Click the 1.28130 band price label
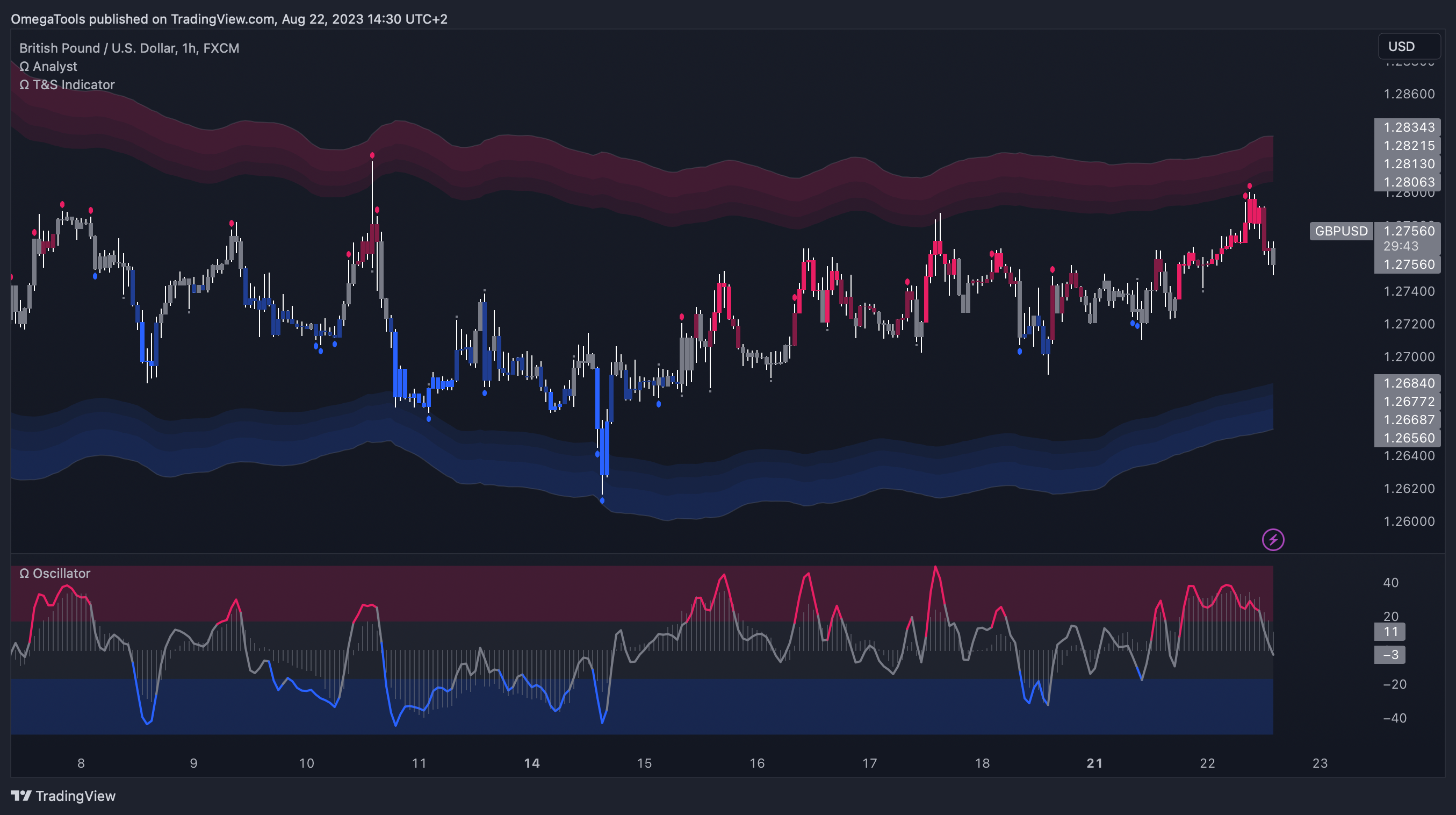Viewport: 1456px width, 815px height. coord(1408,163)
